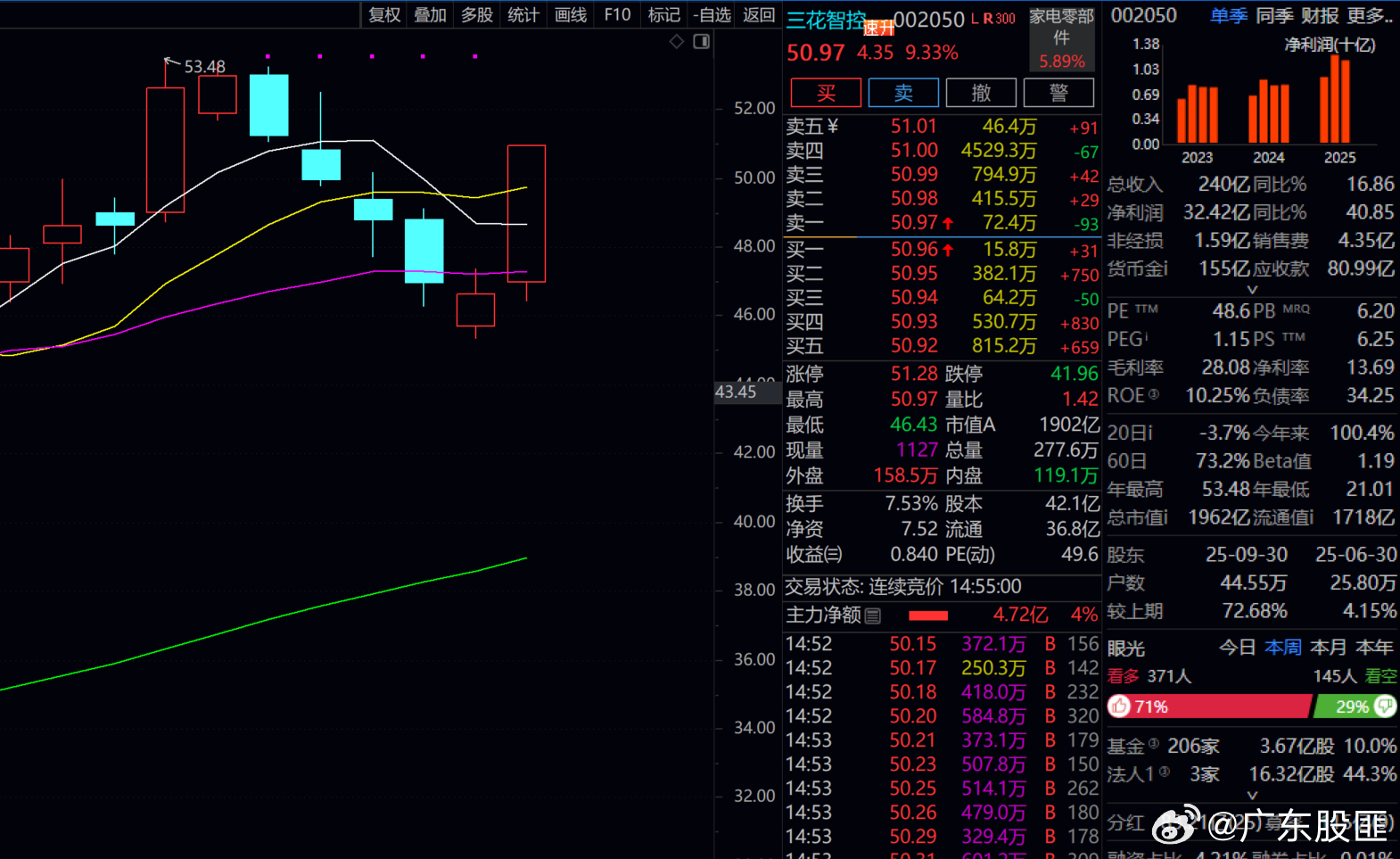Open the 多股 multi-stock view
Image resolution: width=1400 pixels, height=859 pixels.
pyautogui.click(x=477, y=15)
